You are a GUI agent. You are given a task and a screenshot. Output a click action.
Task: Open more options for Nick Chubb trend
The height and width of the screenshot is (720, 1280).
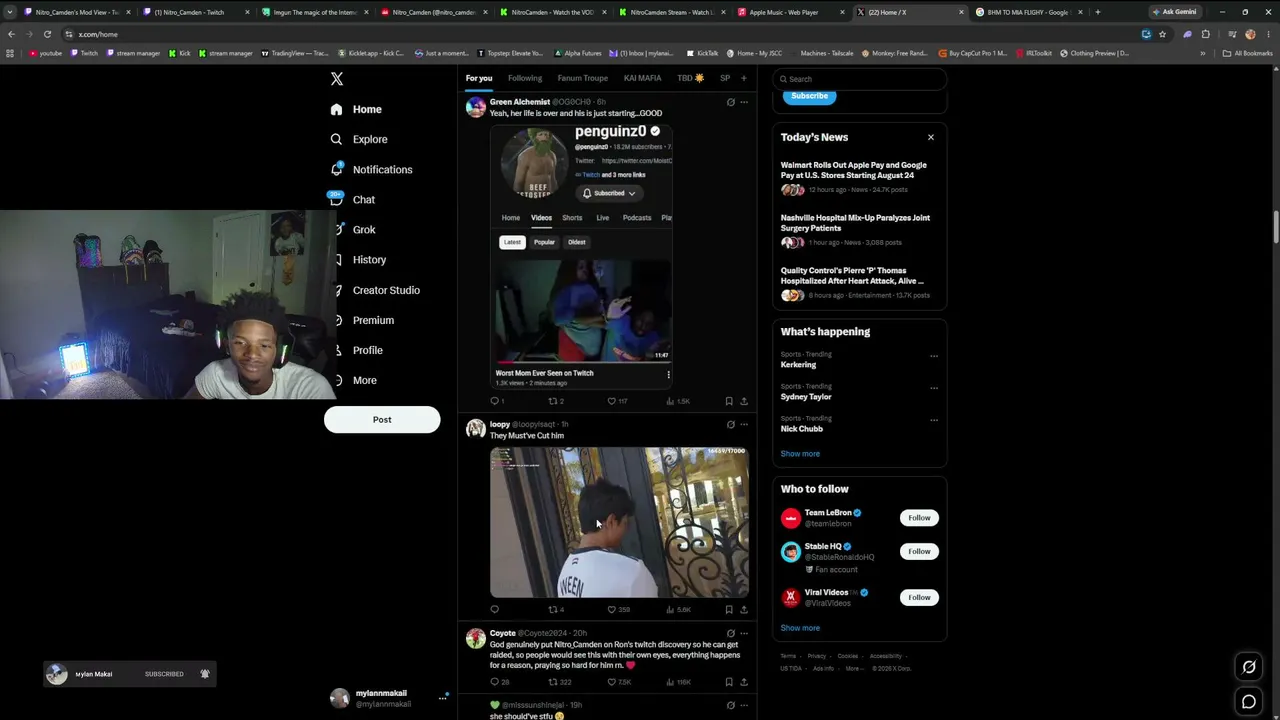pos(934,420)
